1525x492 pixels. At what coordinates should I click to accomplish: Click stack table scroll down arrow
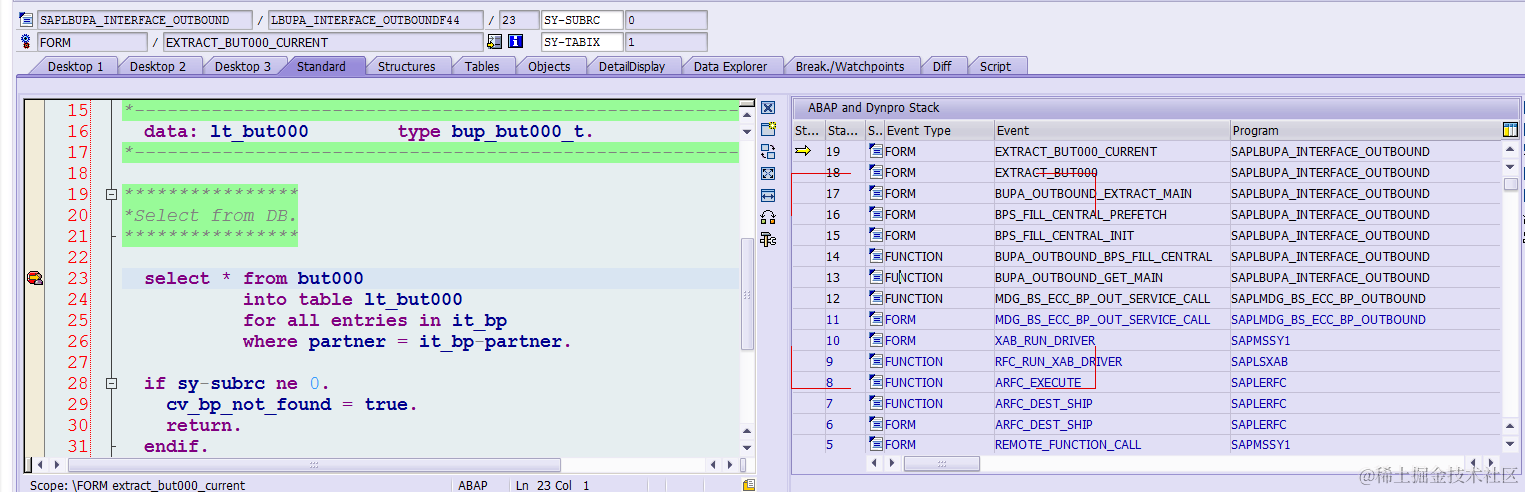click(x=1510, y=442)
